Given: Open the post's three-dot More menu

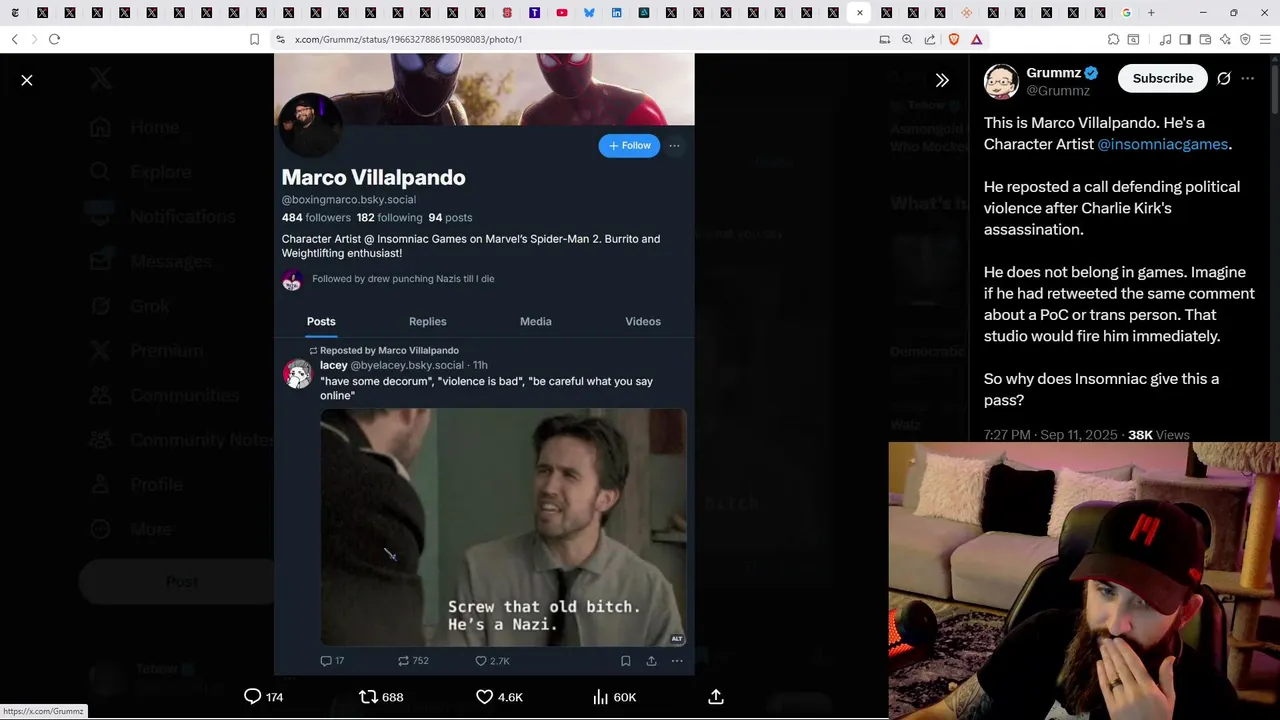Looking at the screenshot, I should point(1248,78).
